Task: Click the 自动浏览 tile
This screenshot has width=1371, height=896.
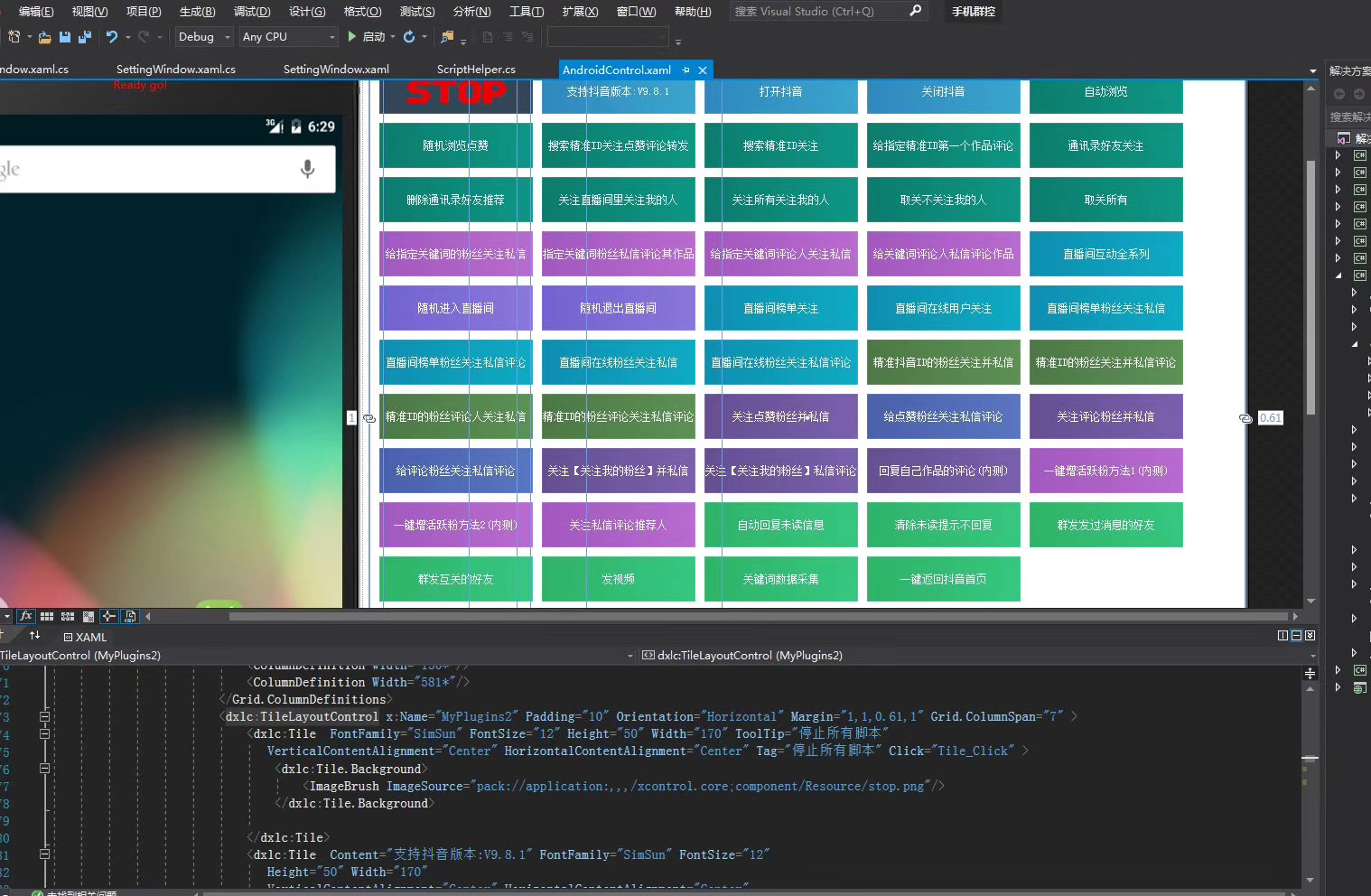Action: (x=1105, y=95)
